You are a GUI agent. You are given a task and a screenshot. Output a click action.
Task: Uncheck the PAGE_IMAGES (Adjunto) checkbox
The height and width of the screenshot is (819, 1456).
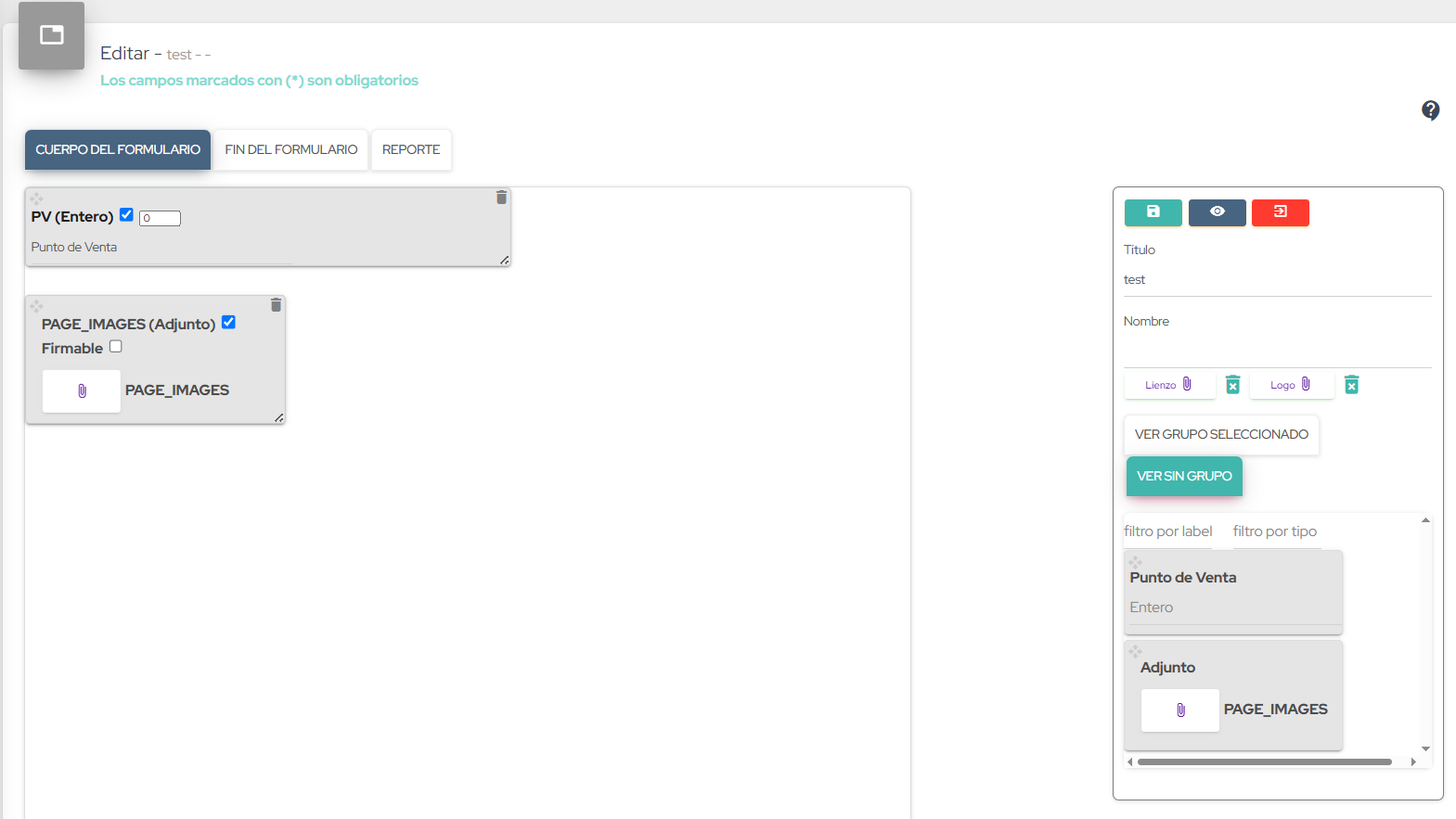[x=228, y=323]
